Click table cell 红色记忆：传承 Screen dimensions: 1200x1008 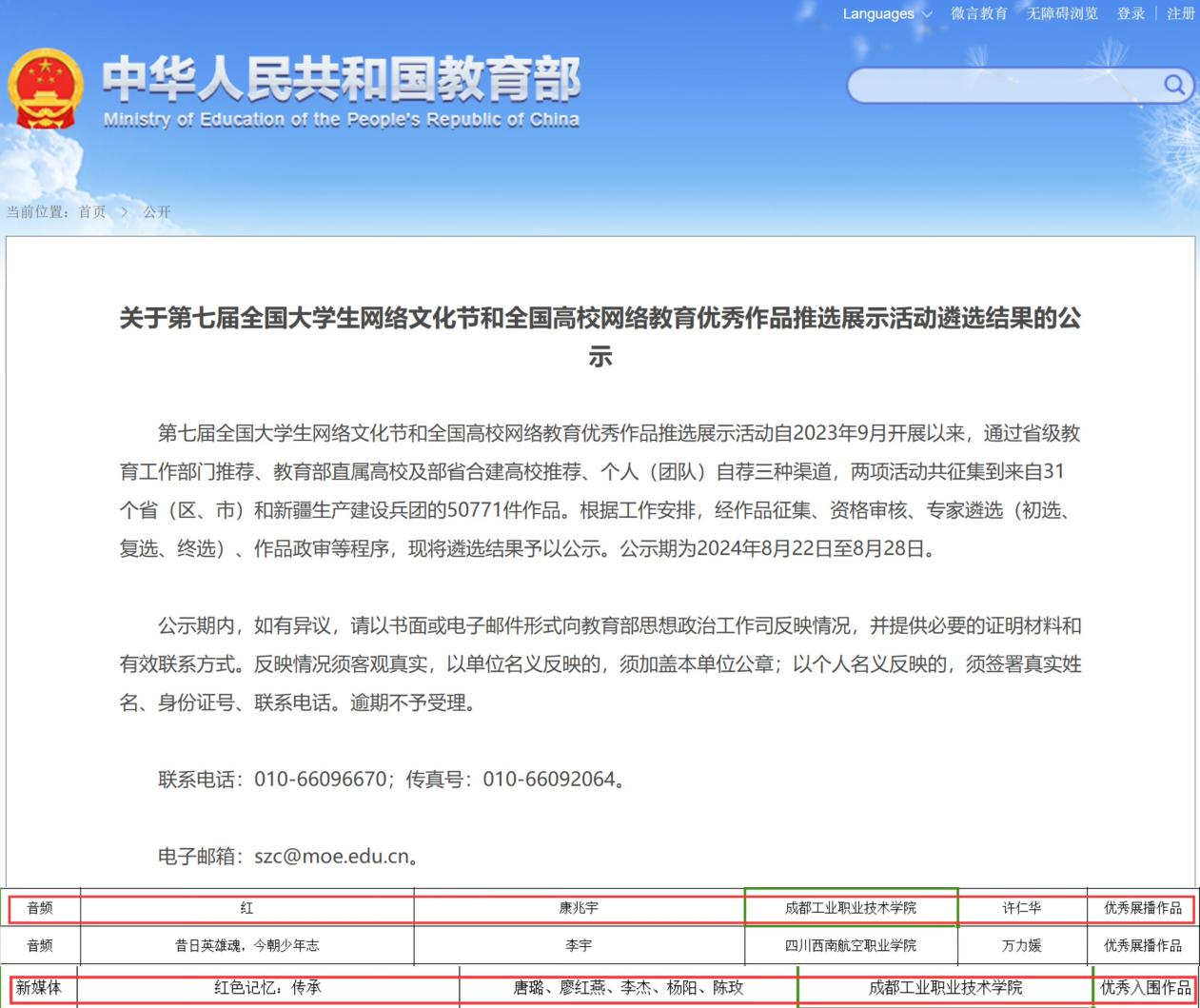tap(267, 988)
